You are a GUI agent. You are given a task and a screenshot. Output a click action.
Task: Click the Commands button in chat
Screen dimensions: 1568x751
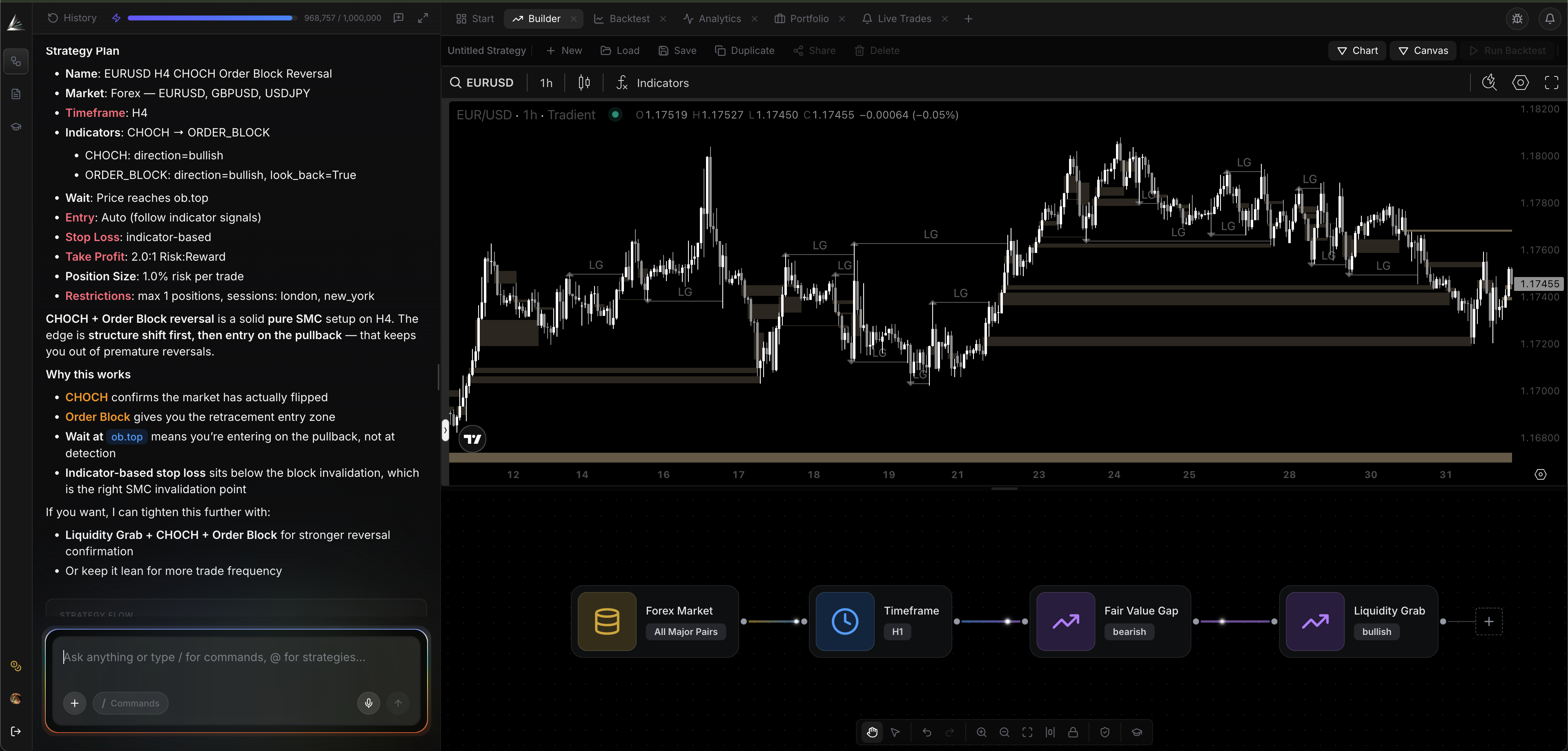pyautogui.click(x=130, y=703)
